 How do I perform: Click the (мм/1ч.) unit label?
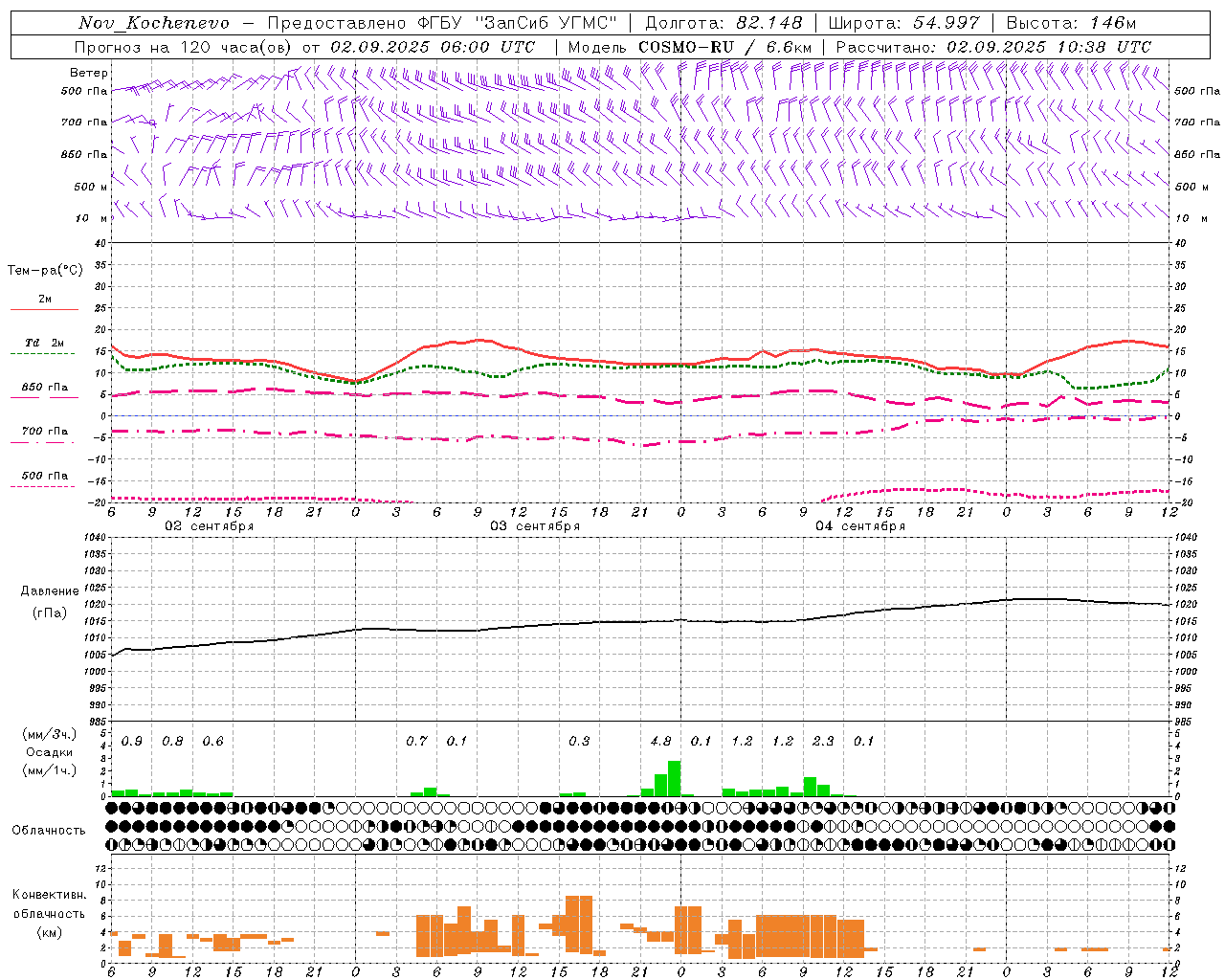coord(50,770)
